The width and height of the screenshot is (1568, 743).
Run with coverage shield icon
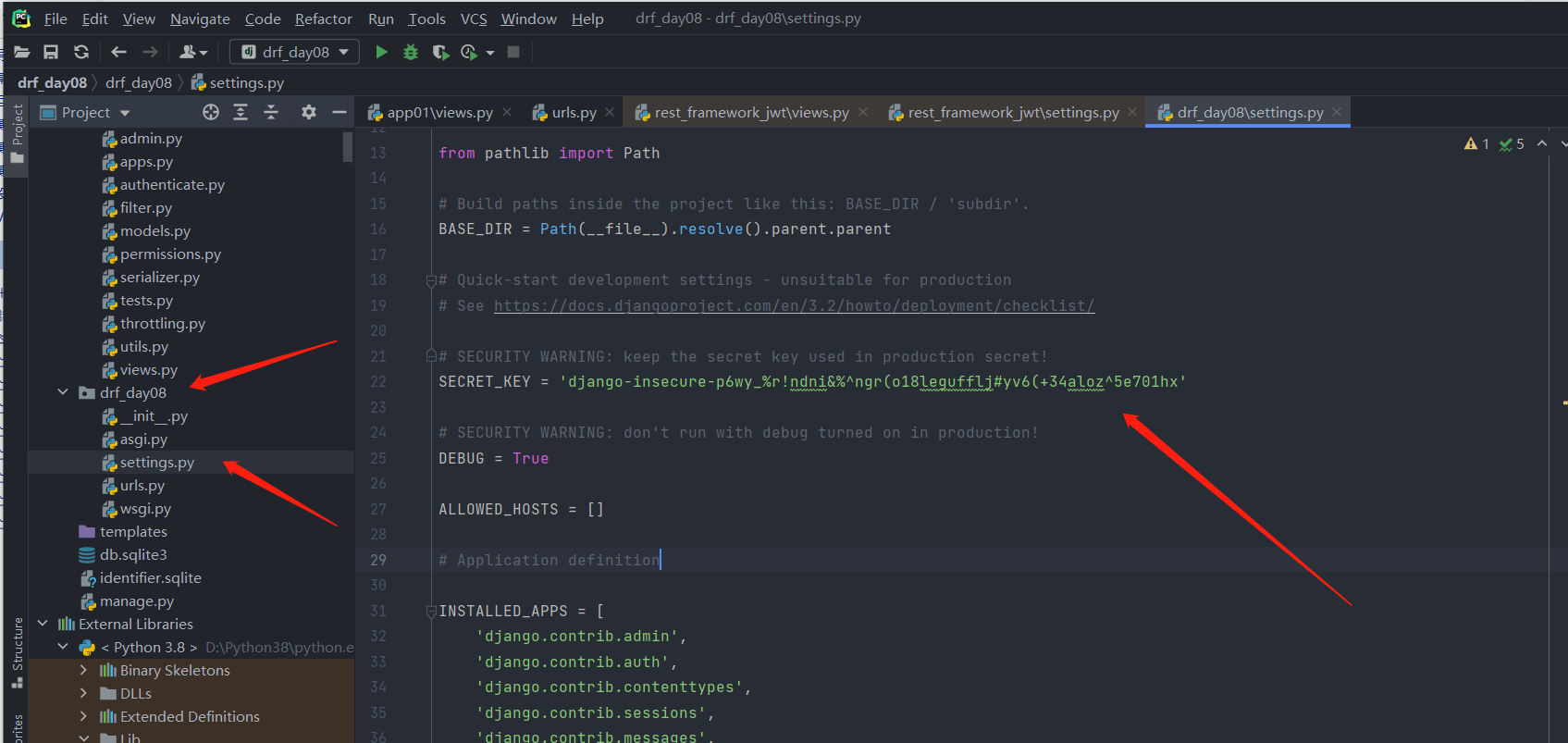pos(440,52)
